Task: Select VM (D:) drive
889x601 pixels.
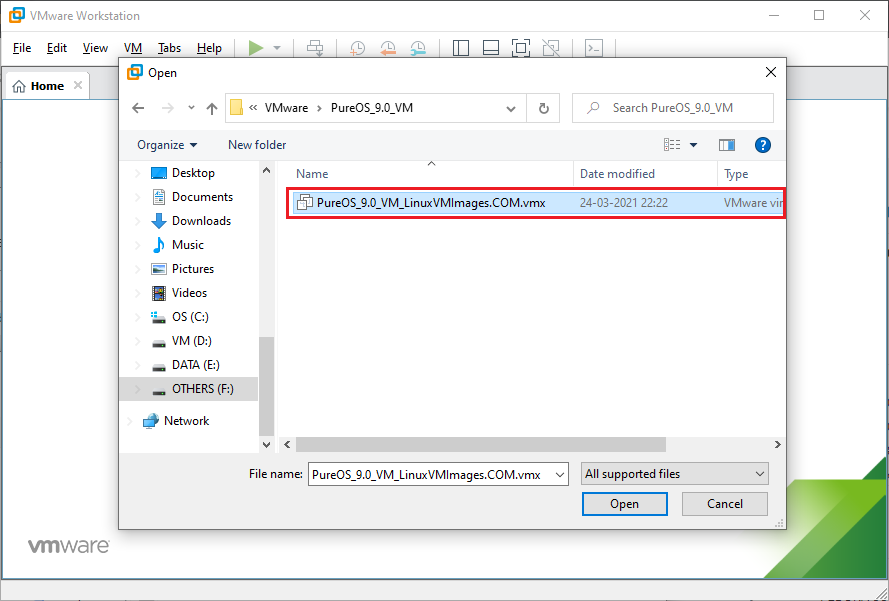Action: point(192,341)
